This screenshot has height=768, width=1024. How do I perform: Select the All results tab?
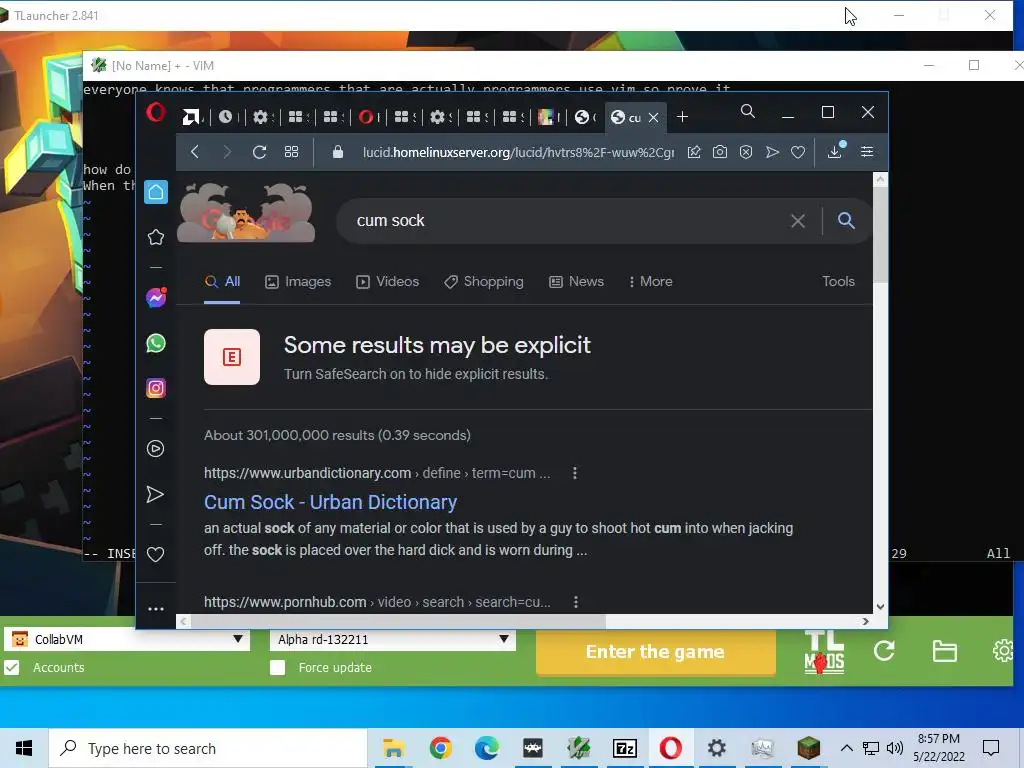coord(222,281)
